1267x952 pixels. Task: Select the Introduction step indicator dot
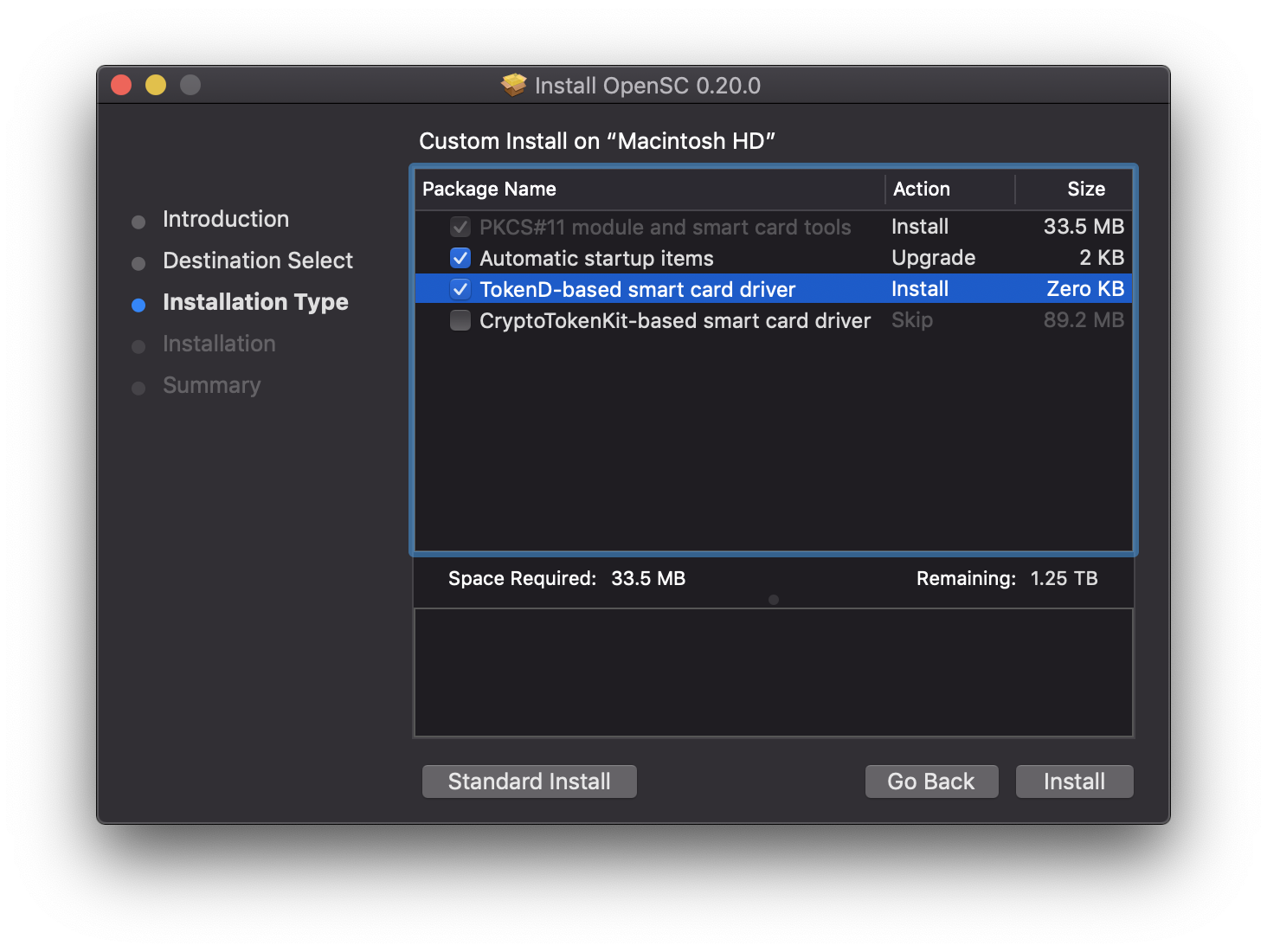click(138, 222)
